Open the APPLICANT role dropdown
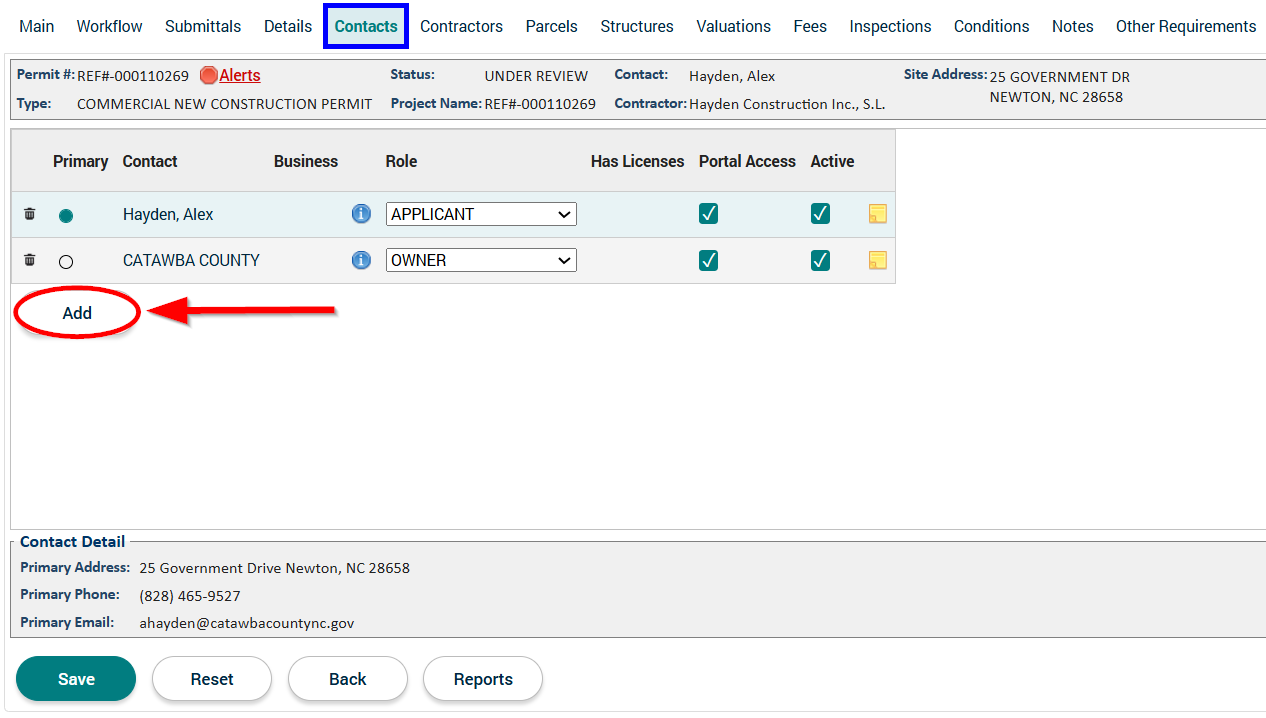 (x=481, y=214)
